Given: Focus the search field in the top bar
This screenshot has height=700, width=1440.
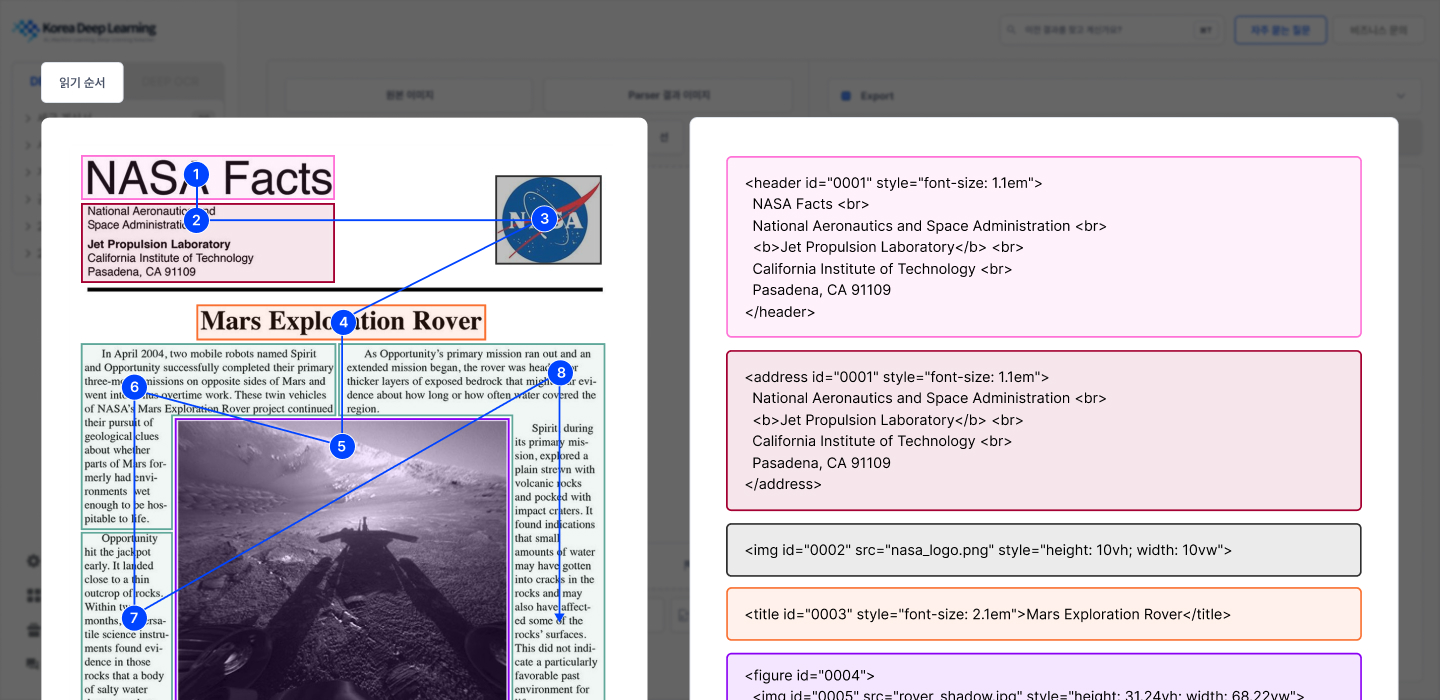Looking at the screenshot, I should [1111, 30].
